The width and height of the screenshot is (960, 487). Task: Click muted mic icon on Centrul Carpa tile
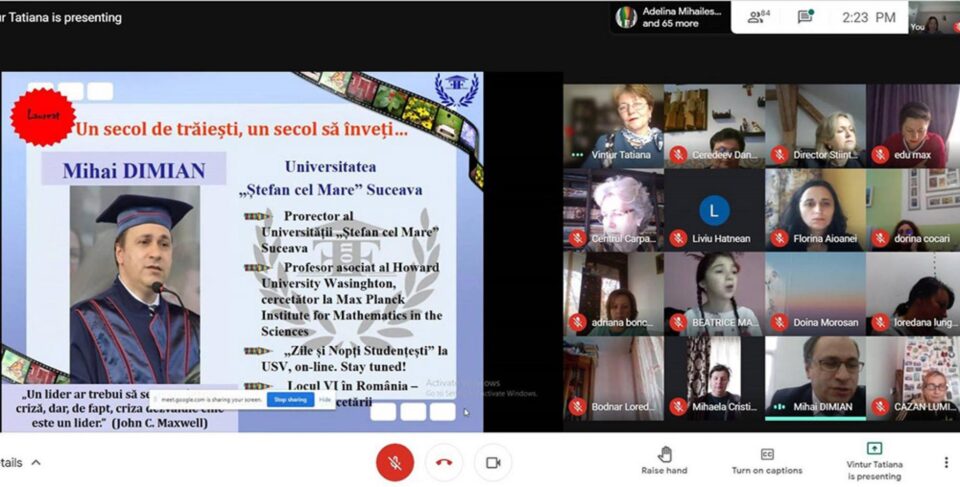click(577, 238)
